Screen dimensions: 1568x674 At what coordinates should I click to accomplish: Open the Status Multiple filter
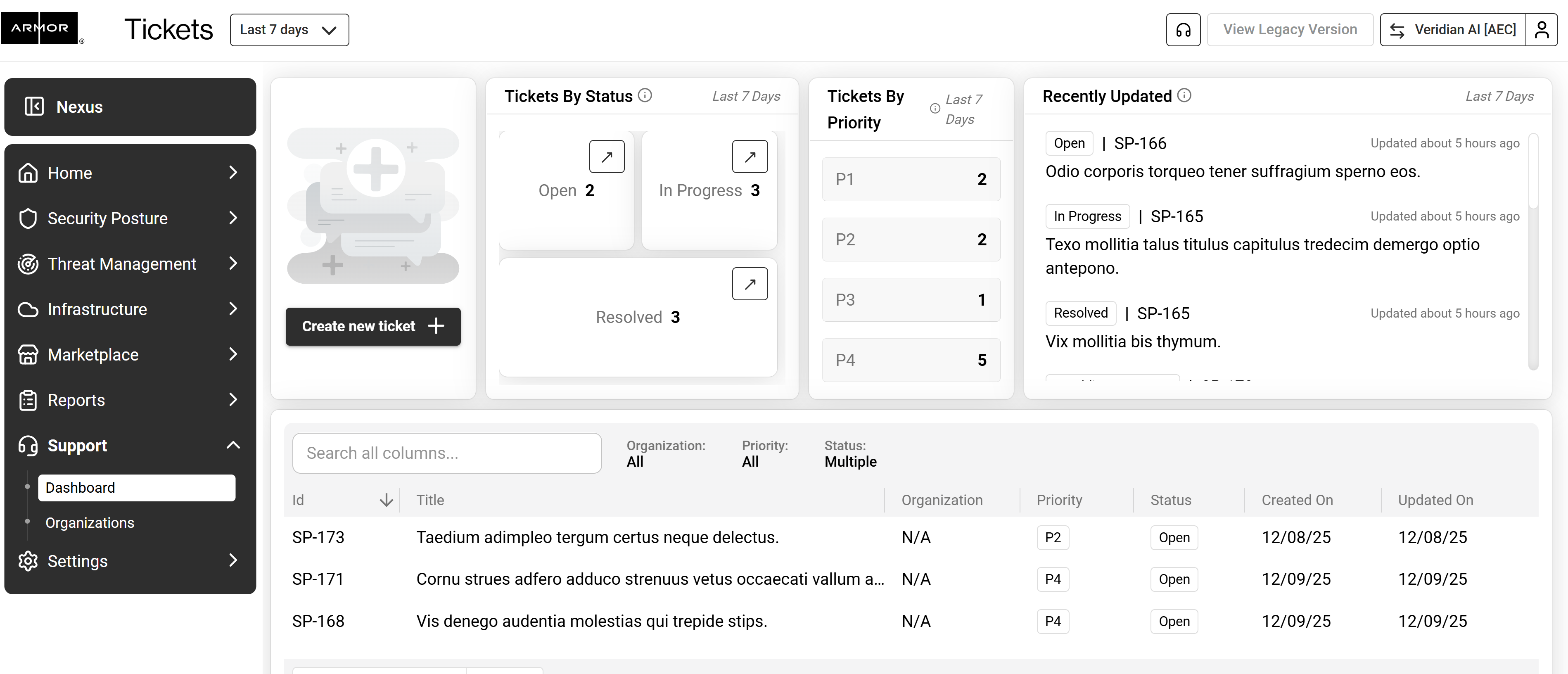point(850,454)
